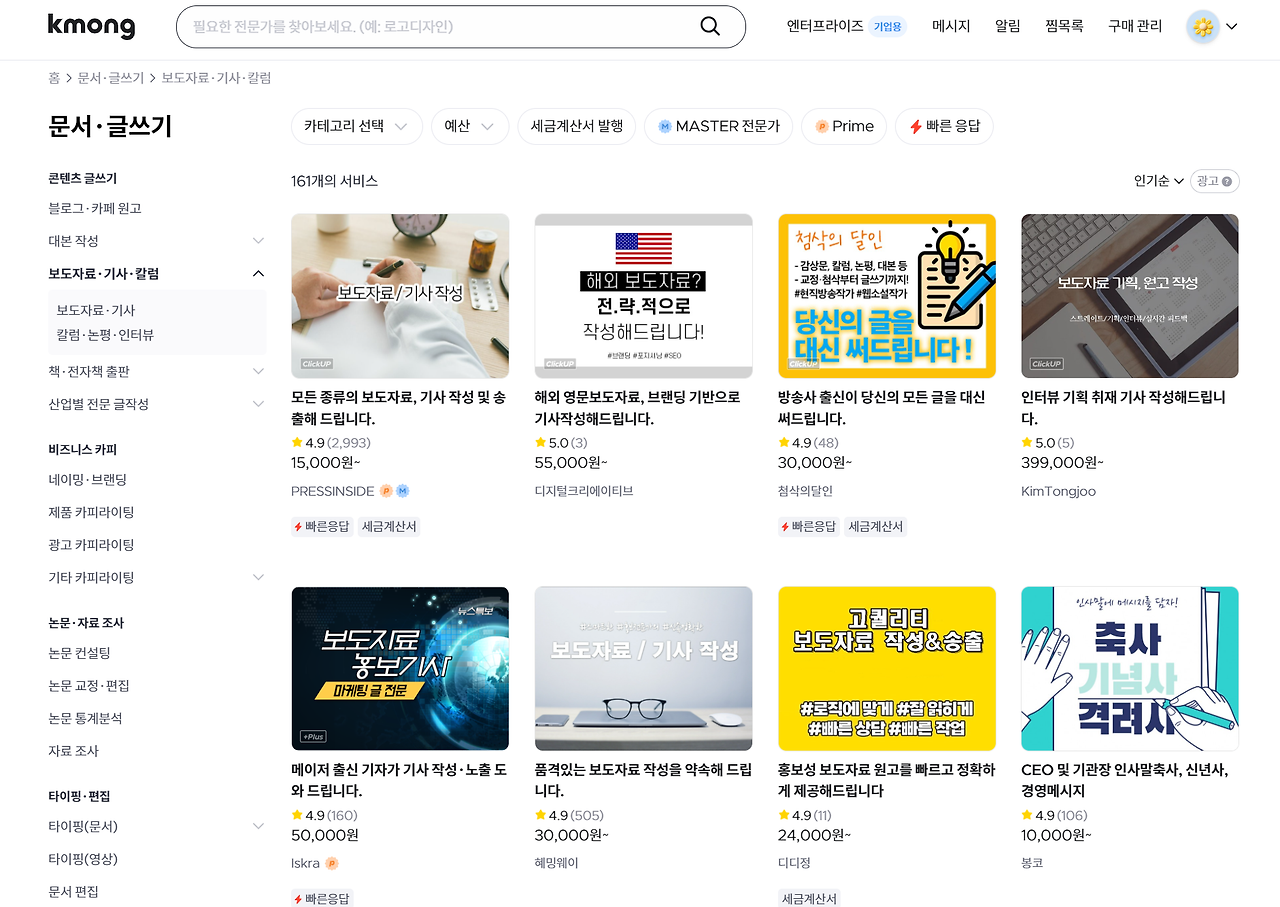
Task: Click seller name Iskra
Action: 305,863
